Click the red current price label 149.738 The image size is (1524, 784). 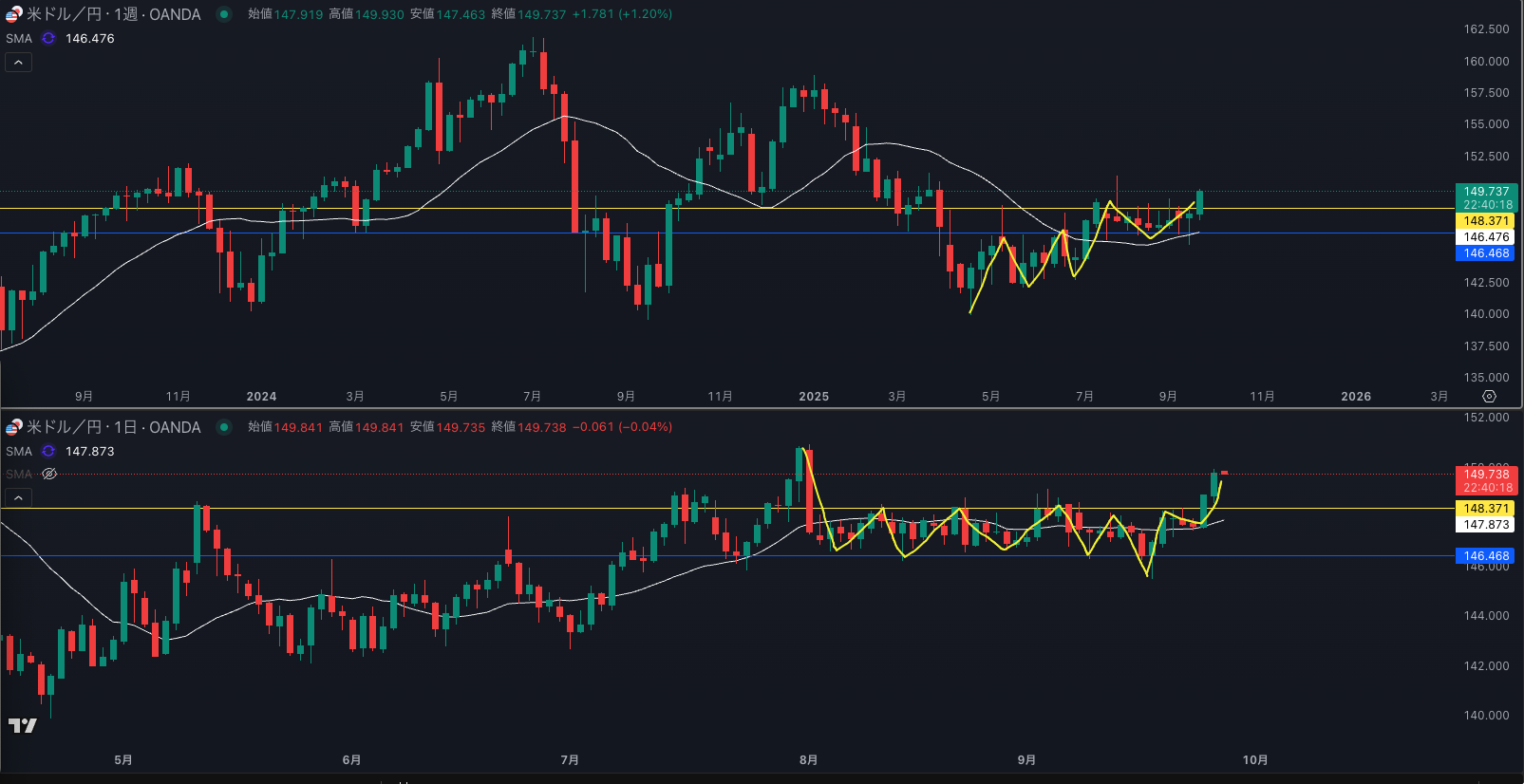coord(1485,480)
